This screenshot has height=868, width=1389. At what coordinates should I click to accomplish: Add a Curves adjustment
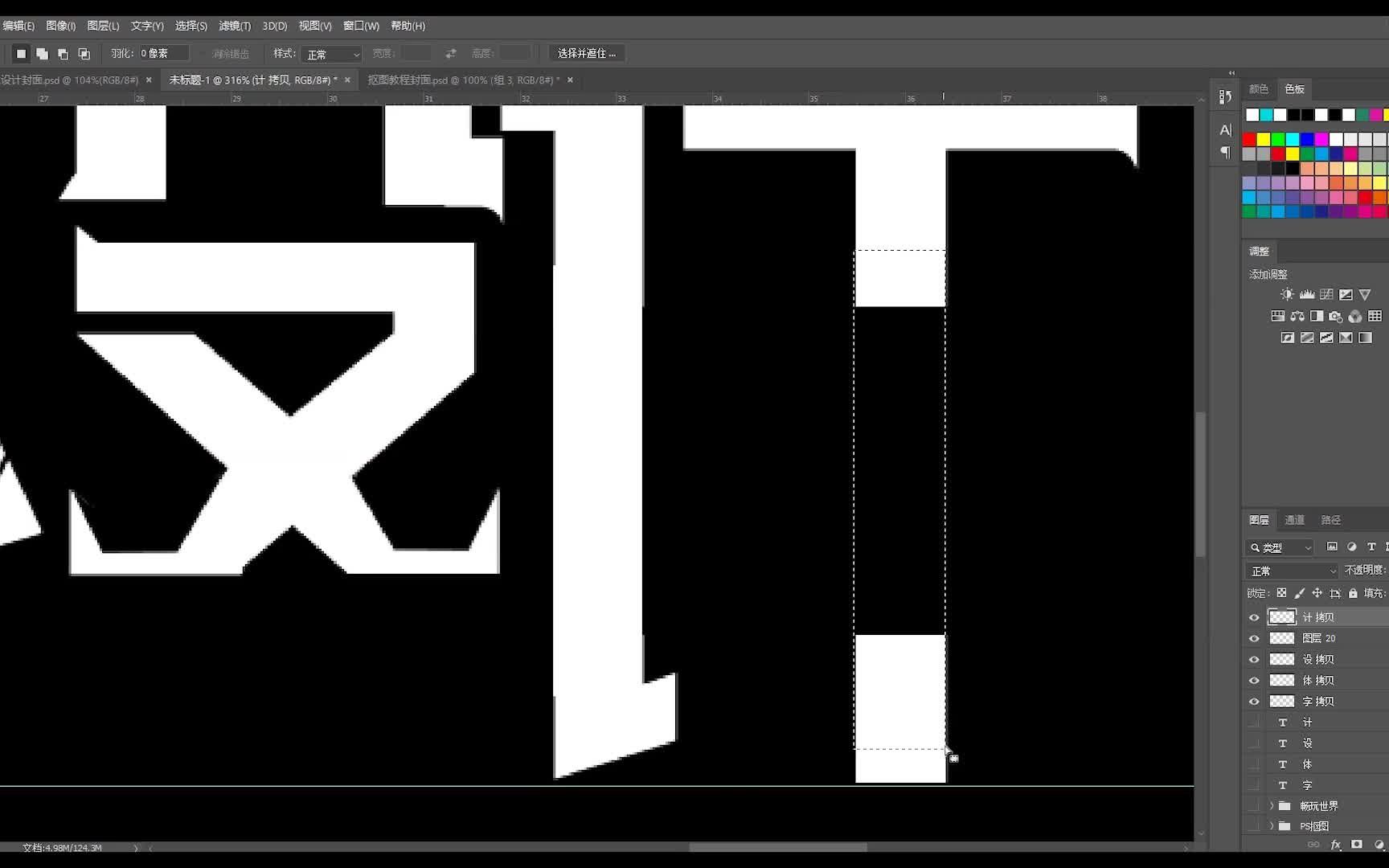tap(1326, 294)
